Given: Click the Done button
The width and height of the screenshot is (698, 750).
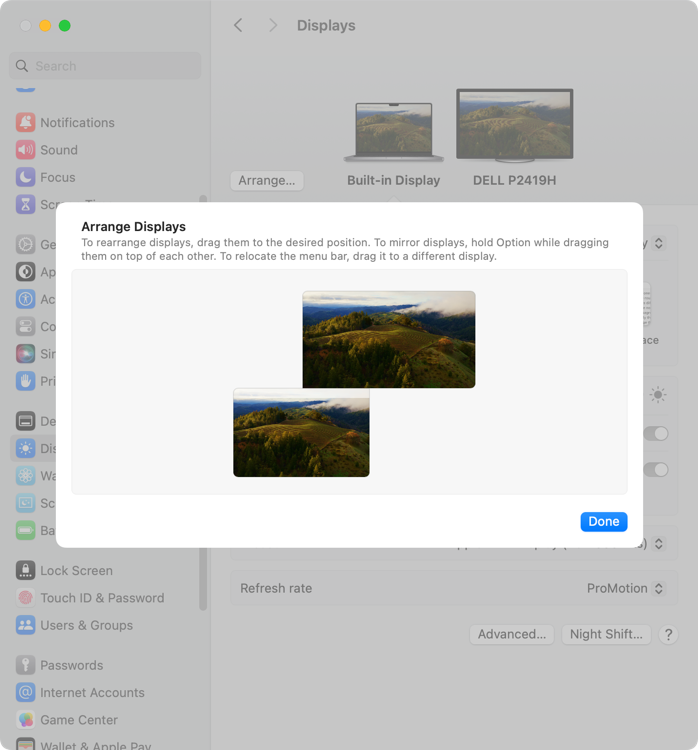Looking at the screenshot, I should (x=604, y=521).
